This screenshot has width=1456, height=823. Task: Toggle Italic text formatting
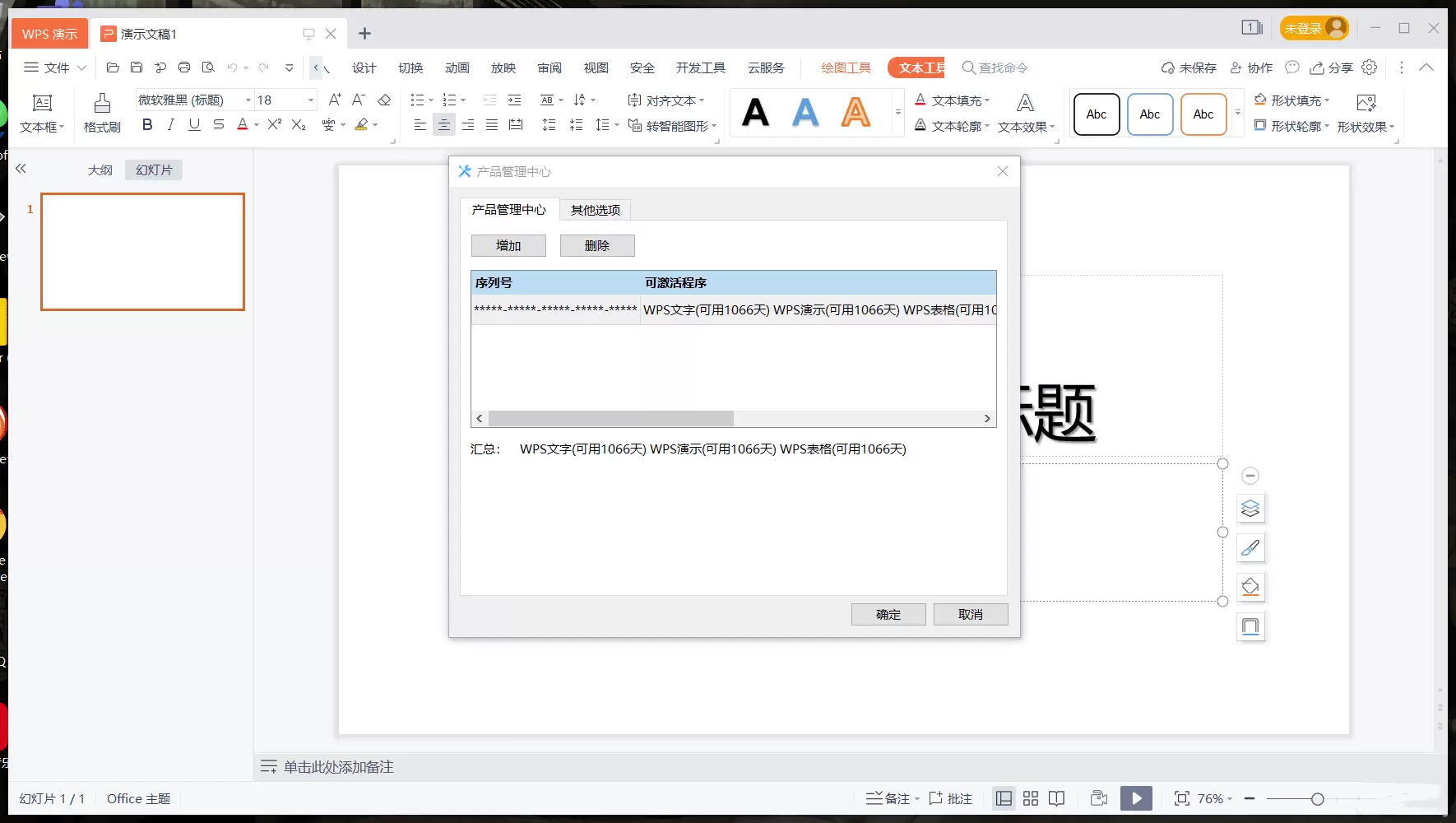[x=170, y=124]
